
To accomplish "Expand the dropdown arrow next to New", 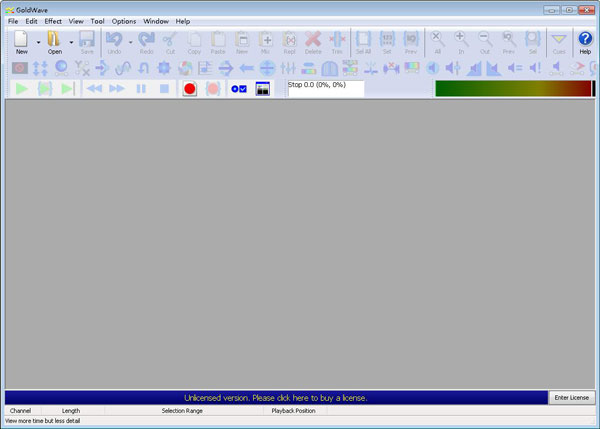I will [38, 43].
